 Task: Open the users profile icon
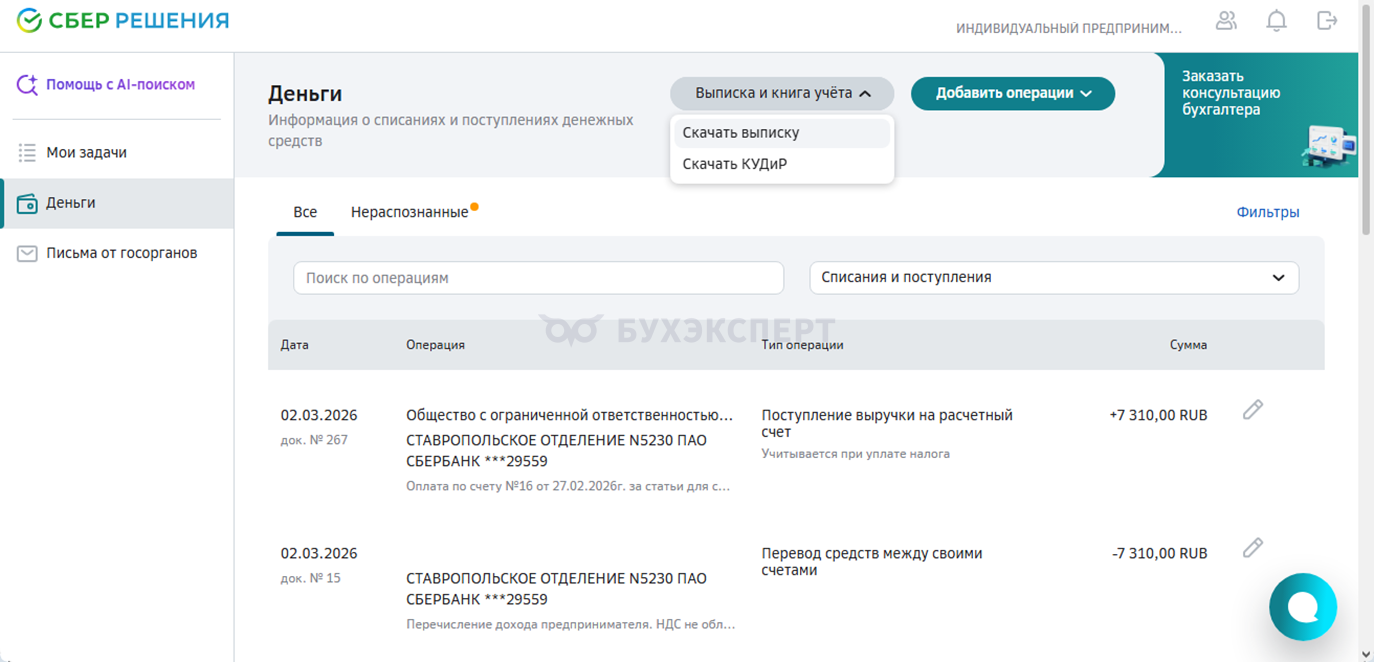pos(1226,21)
